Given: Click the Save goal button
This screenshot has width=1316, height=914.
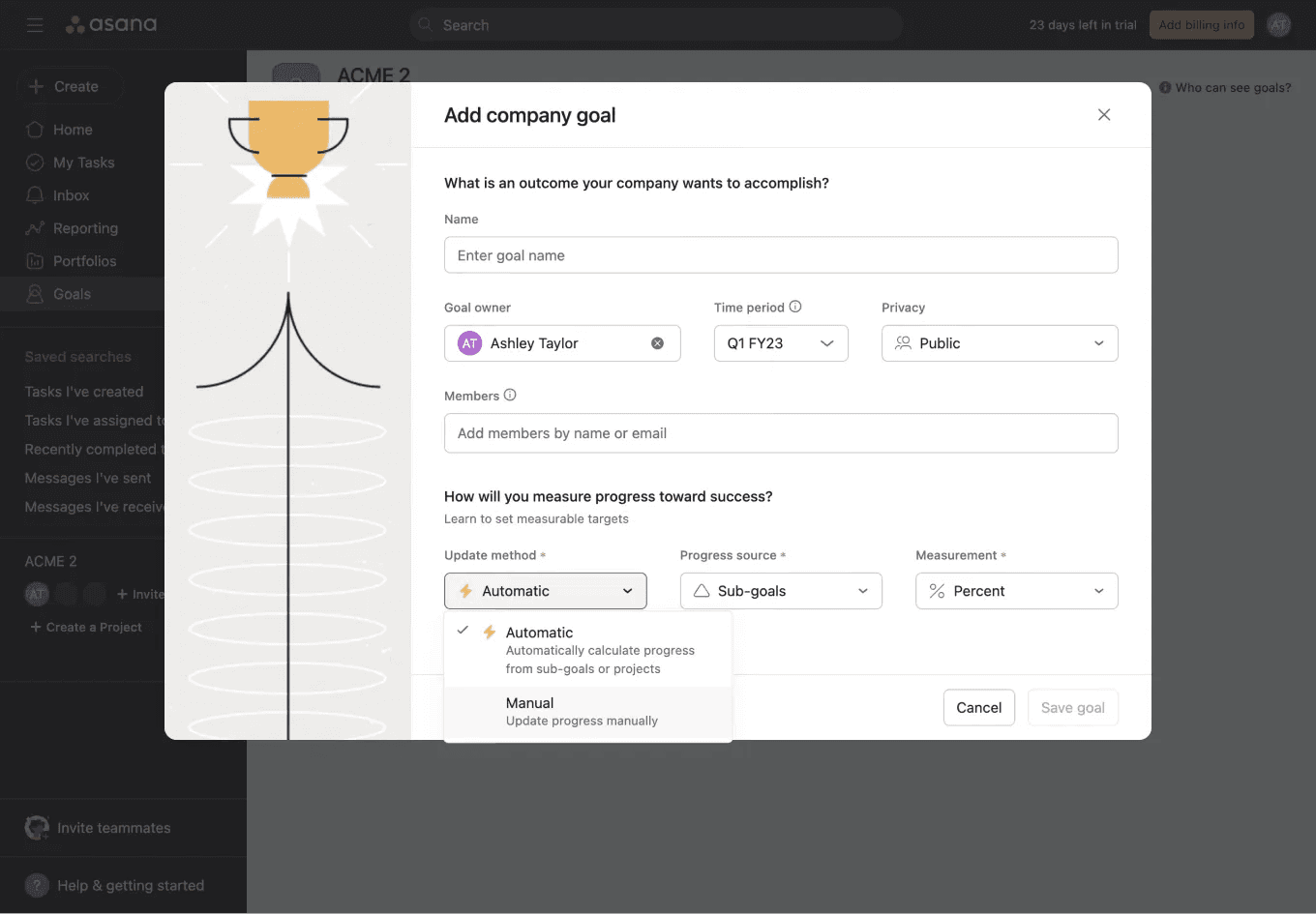Looking at the screenshot, I should 1073,707.
